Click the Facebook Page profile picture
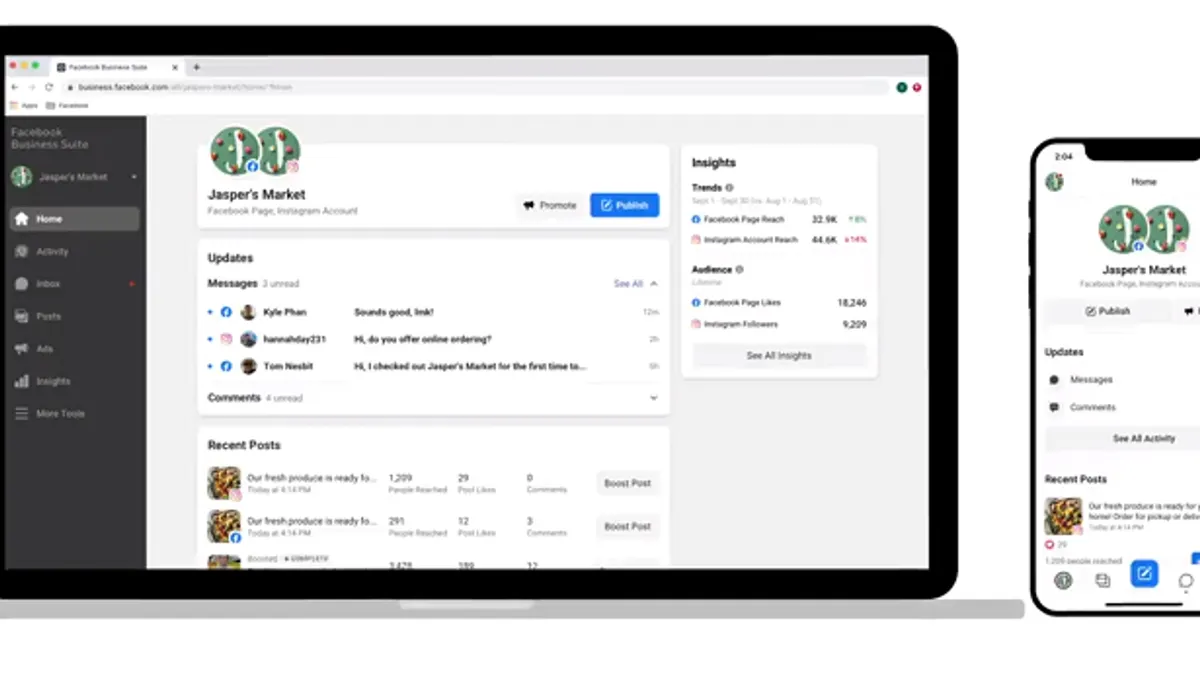Screen dimensions: 1200x675 234,150
